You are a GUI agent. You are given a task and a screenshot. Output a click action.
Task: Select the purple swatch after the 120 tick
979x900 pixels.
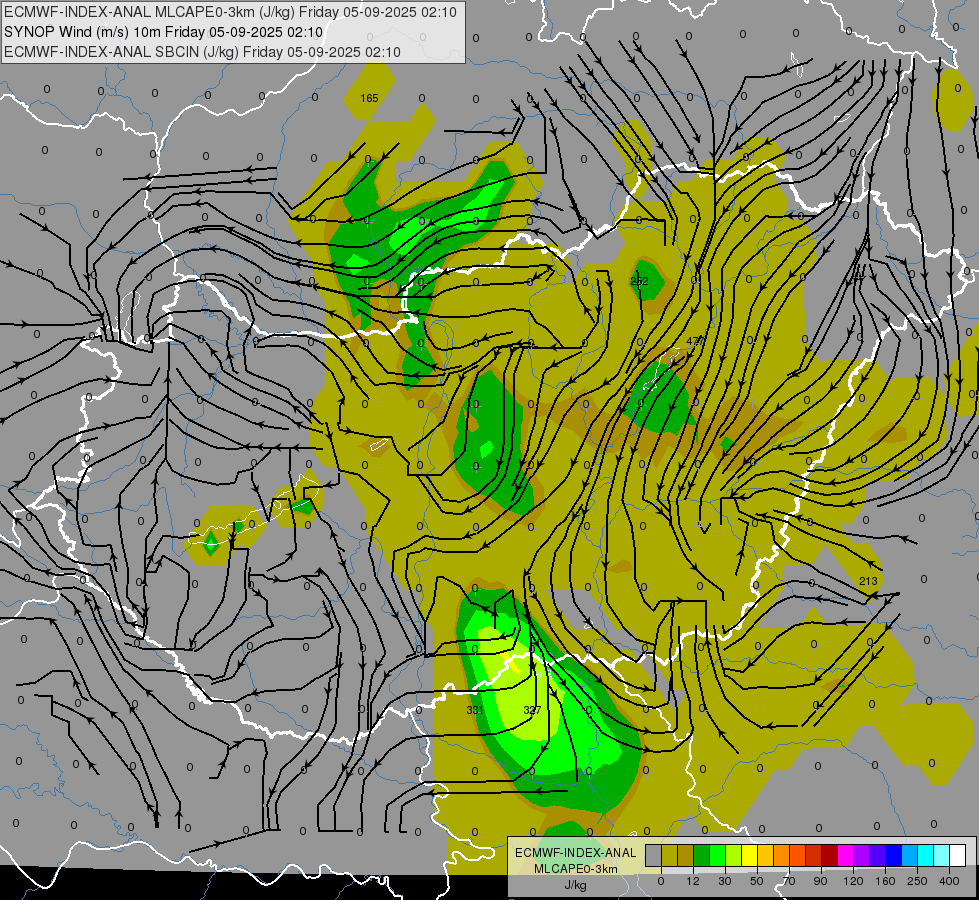click(x=862, y=855)
